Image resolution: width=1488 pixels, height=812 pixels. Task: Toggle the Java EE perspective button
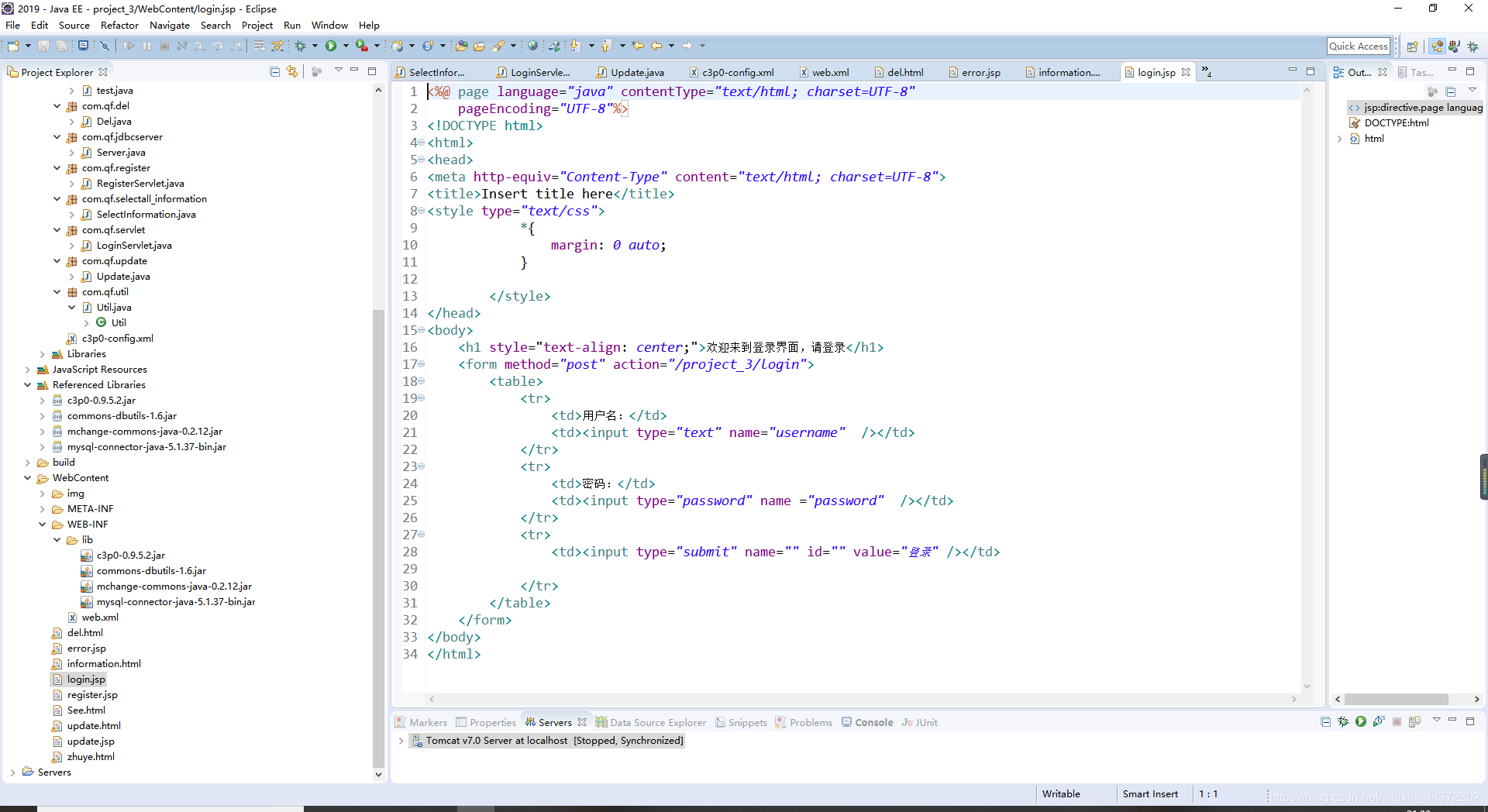pos(1437,46)
